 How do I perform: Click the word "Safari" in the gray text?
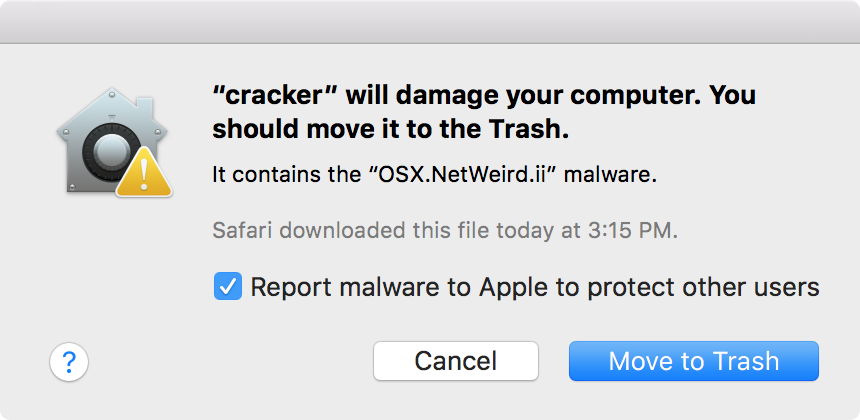tap(242, 231)
